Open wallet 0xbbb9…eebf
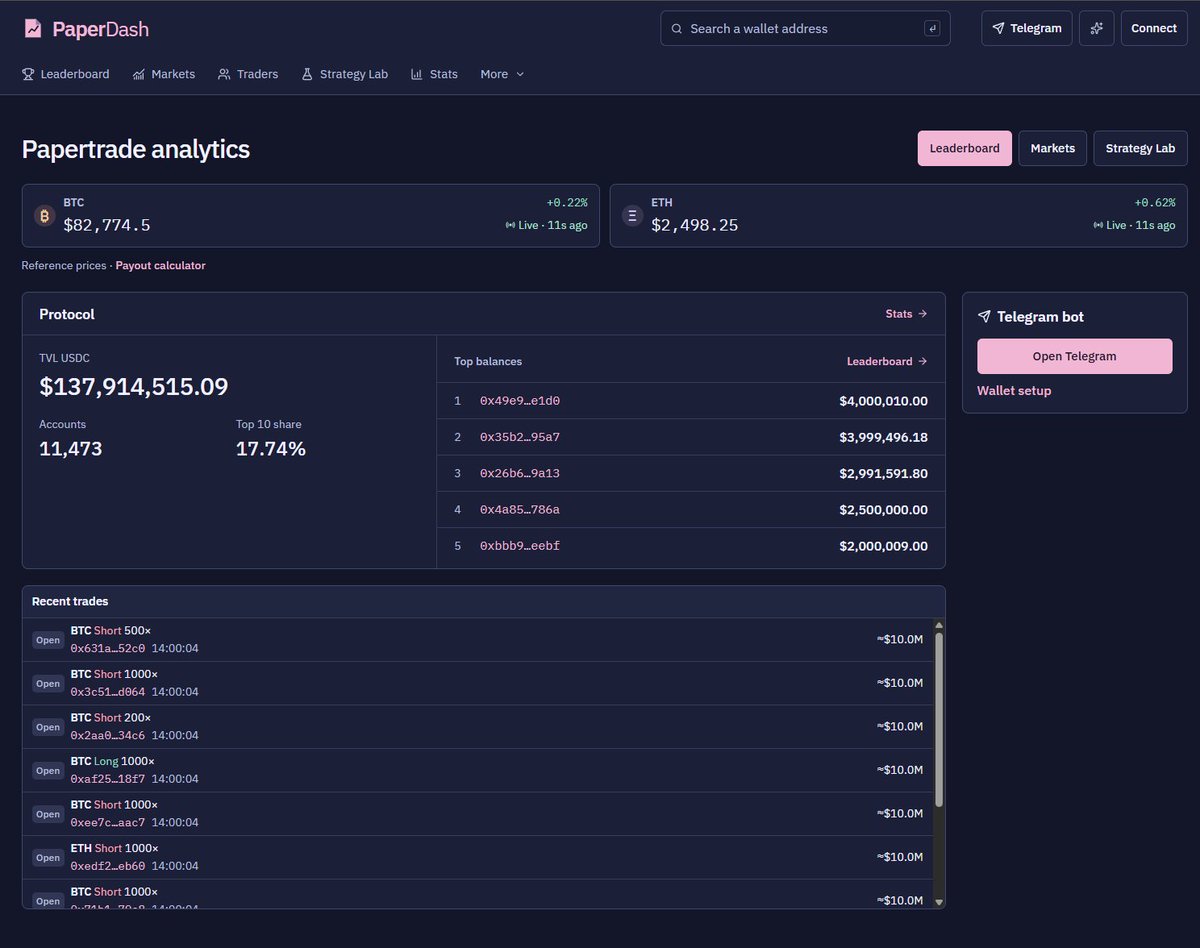1200x948 pixels. [x=520, y=546]
